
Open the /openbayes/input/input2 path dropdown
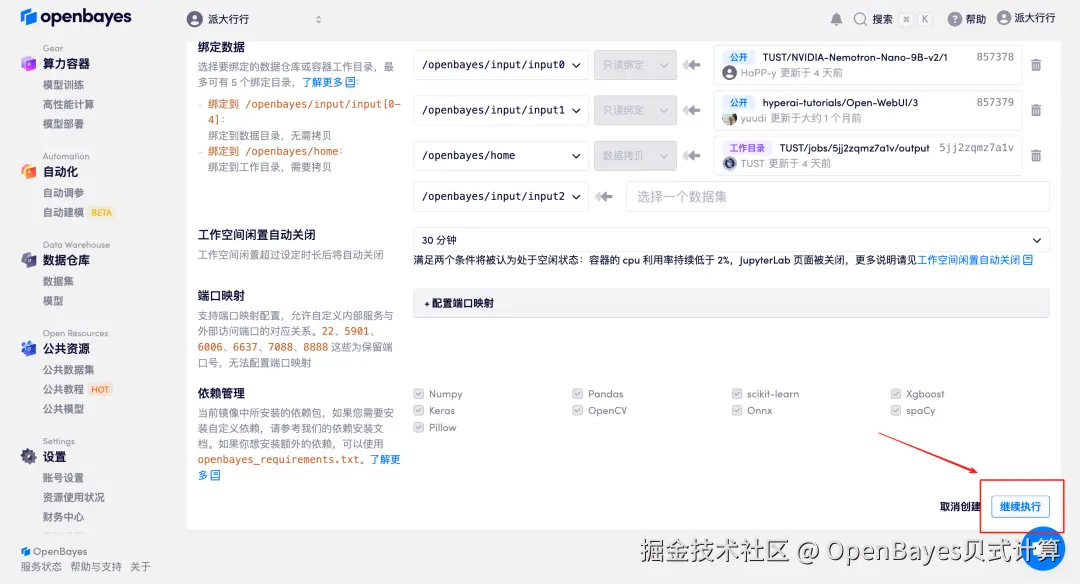pyautogui.click(x=501, y=197)
